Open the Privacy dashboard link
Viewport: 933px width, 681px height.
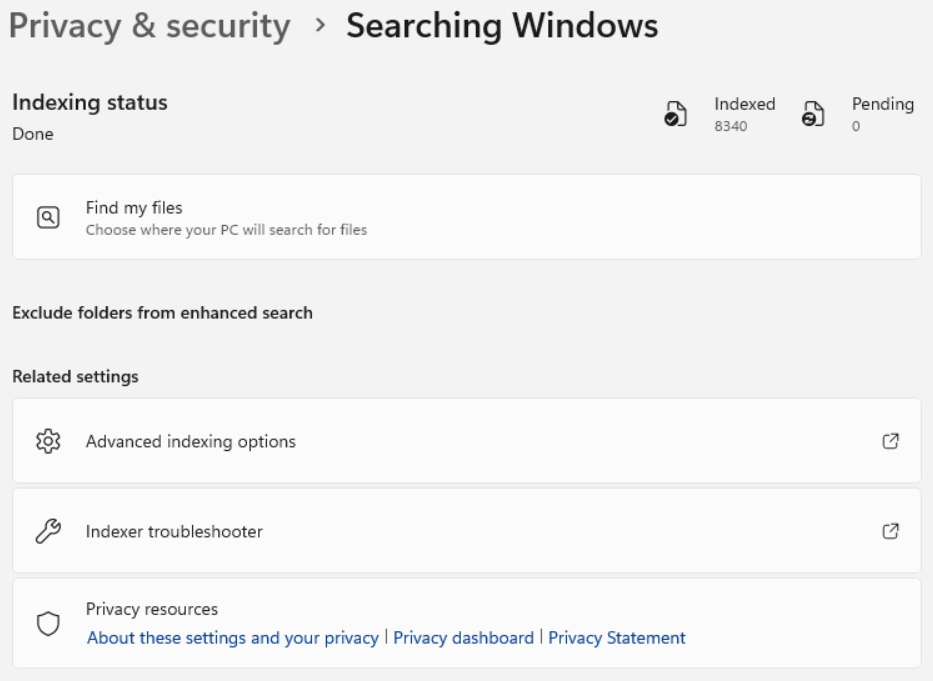tap(463, 637)
